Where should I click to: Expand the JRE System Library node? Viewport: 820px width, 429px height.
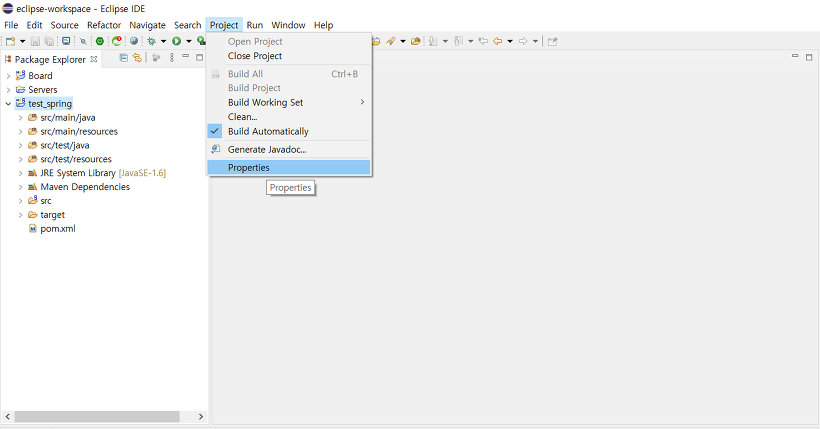[x=20, y=173]
